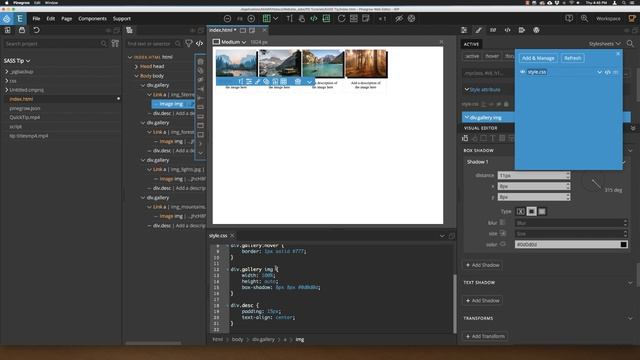Viewport: 640px width, 360px height.
Task: Click Add & Manage button in popup
Action: (x=538, y=58)
